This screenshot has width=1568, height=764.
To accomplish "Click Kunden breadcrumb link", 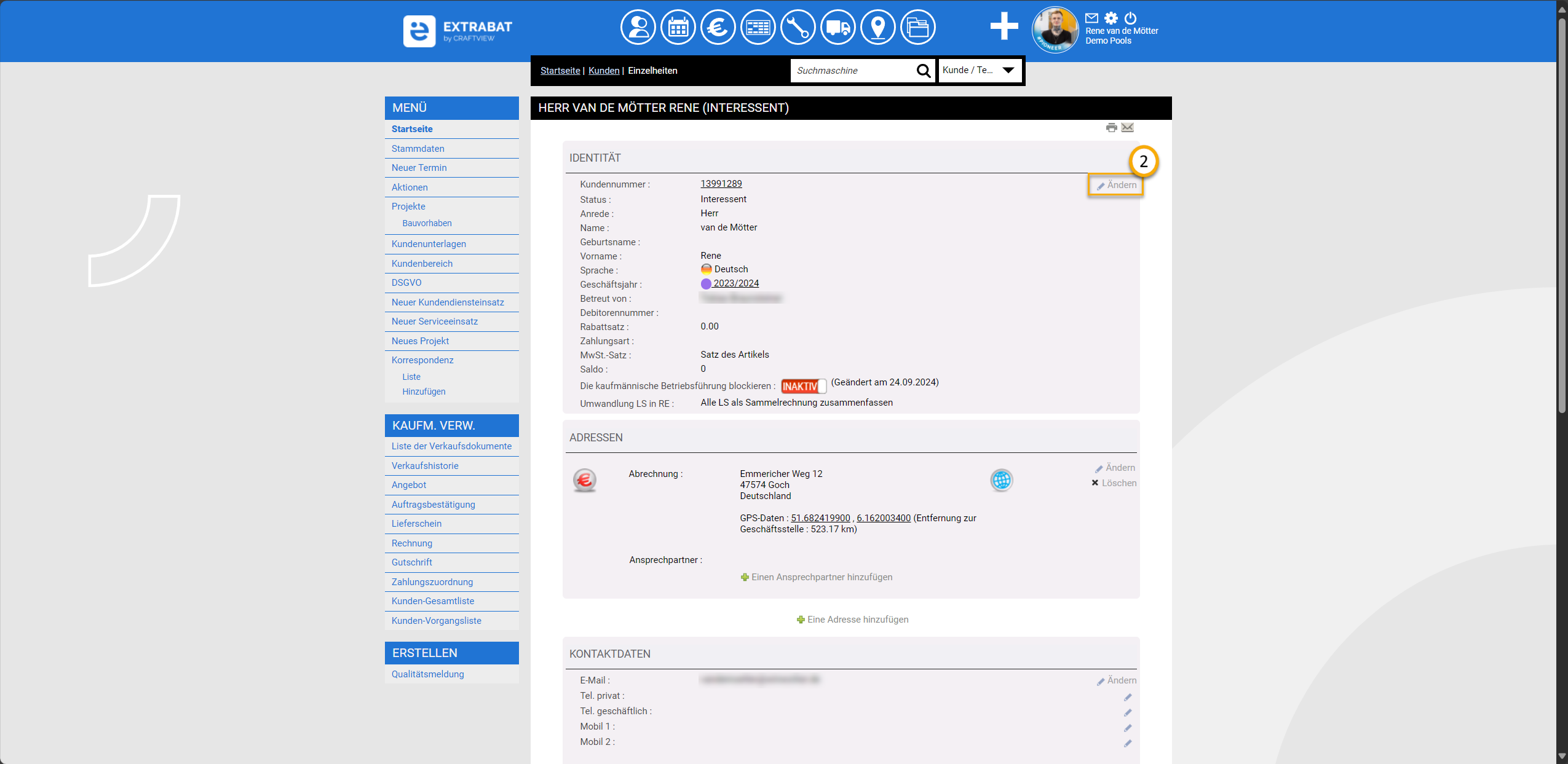I will point(603,71).
